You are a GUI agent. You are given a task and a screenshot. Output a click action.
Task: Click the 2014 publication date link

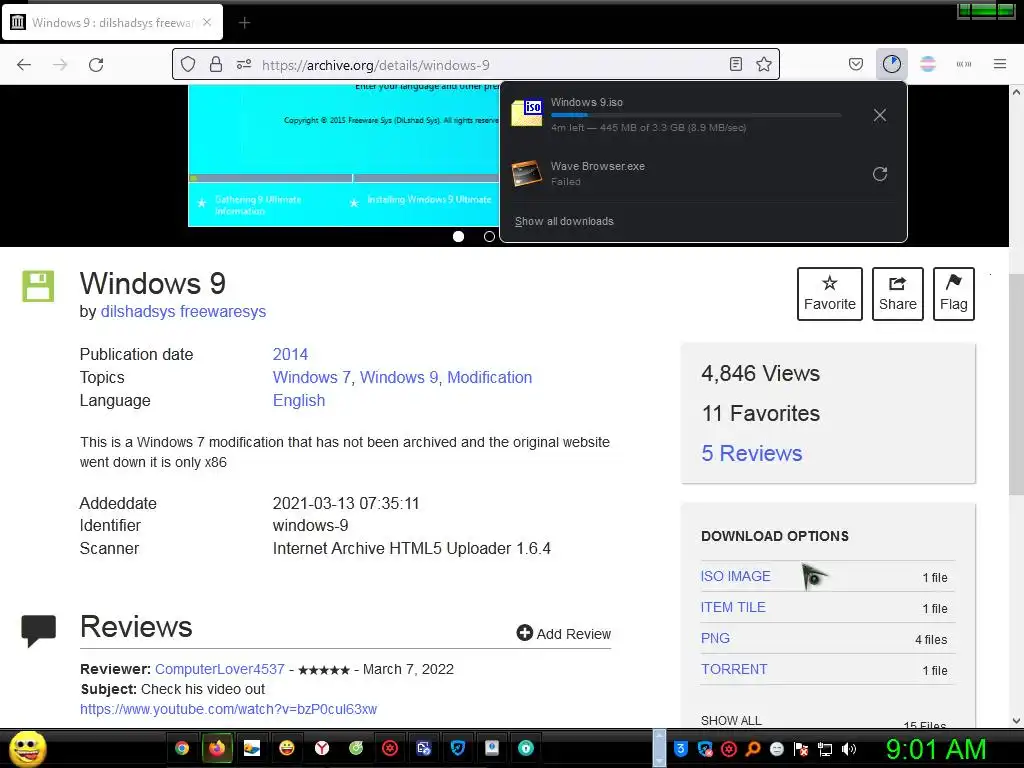click(x=290, y=354)
